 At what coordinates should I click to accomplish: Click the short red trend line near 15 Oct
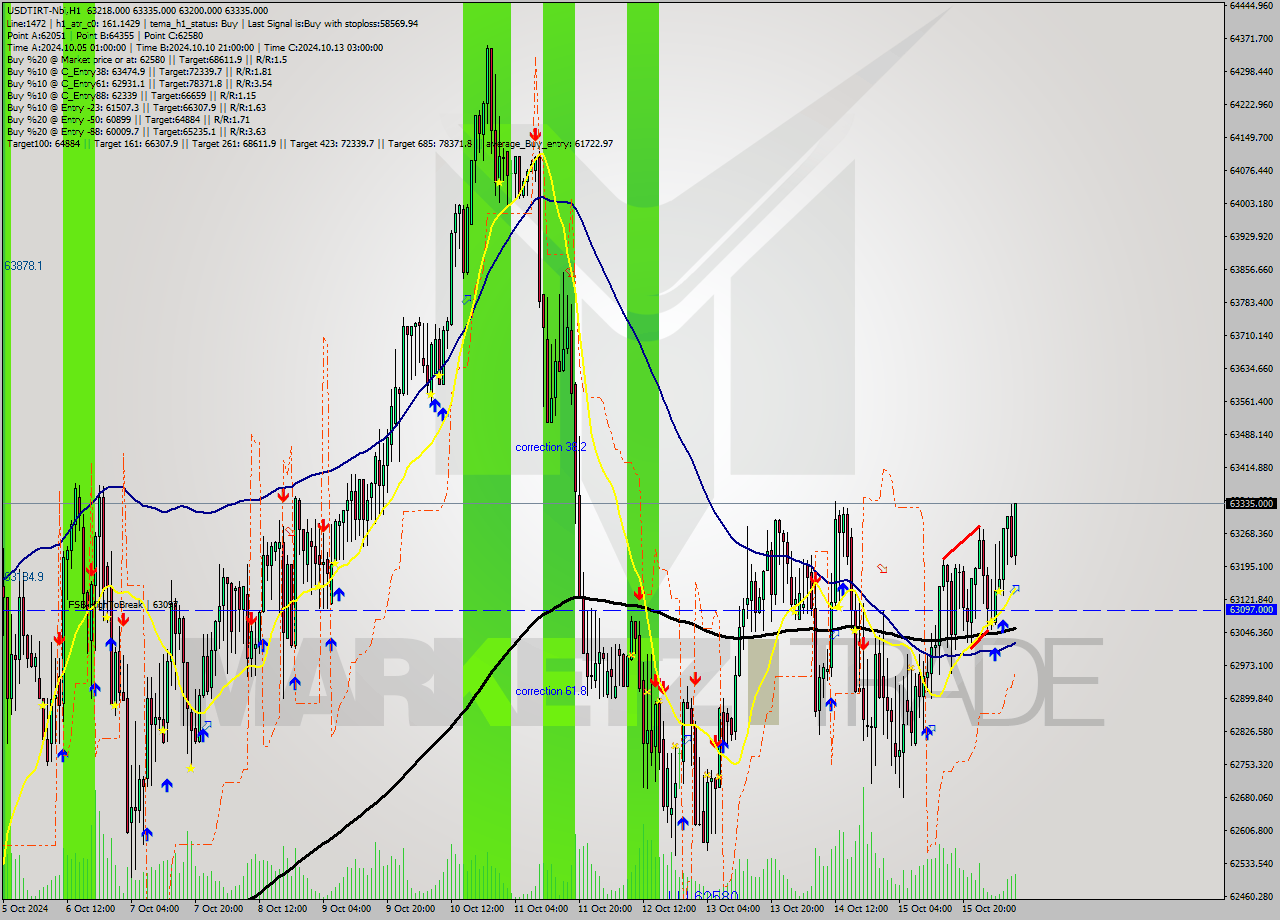pos(960,541)
